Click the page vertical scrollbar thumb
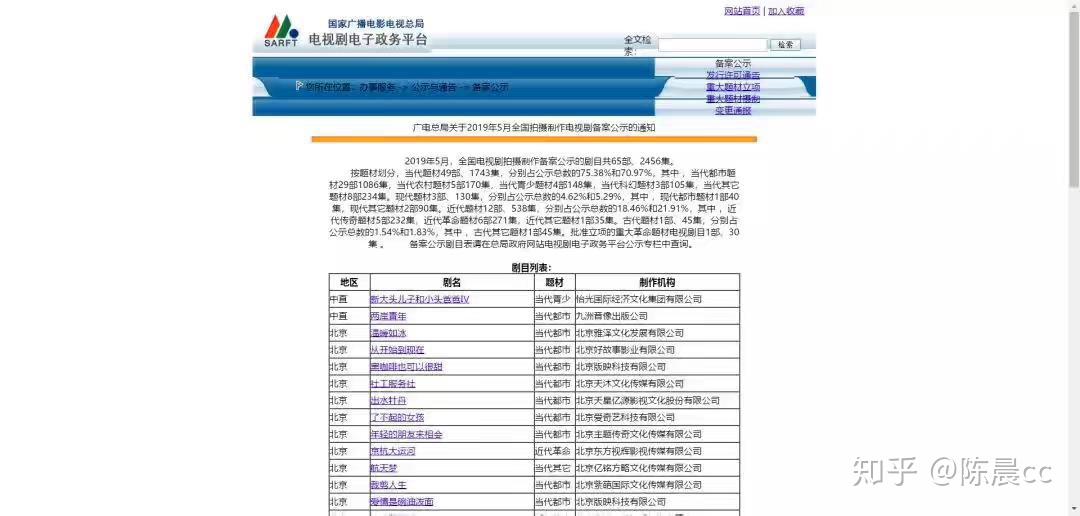This screenshot has height=516, width=1080. coord(1074,98)
